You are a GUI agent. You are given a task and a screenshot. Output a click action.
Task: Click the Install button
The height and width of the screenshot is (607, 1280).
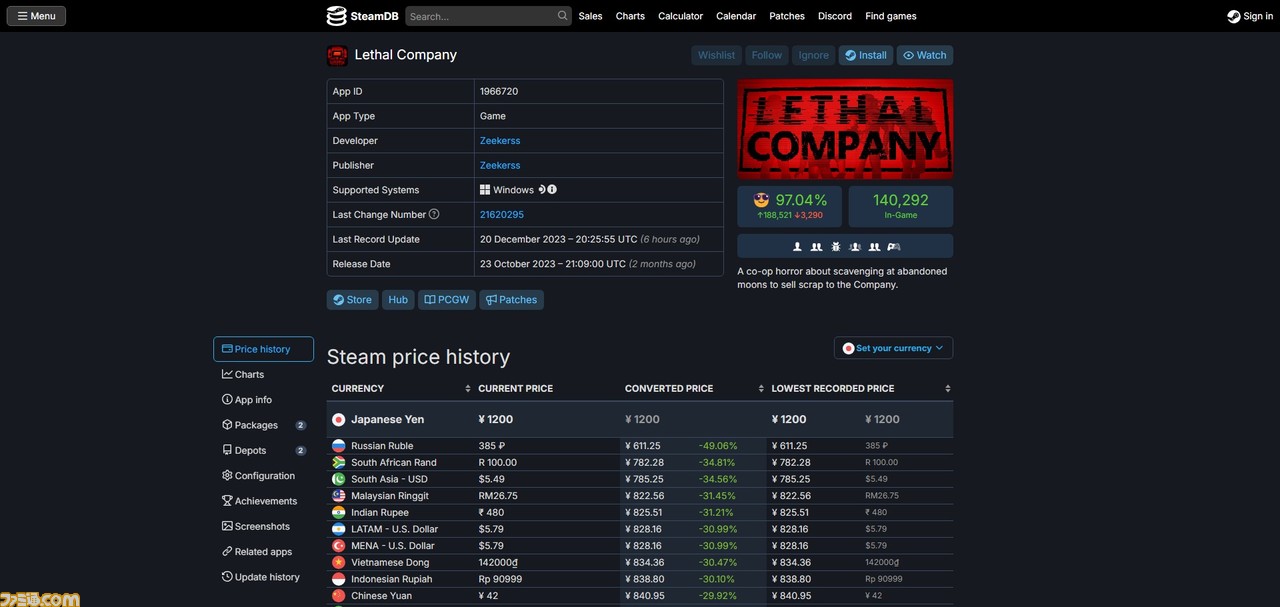tap(866, 55)
